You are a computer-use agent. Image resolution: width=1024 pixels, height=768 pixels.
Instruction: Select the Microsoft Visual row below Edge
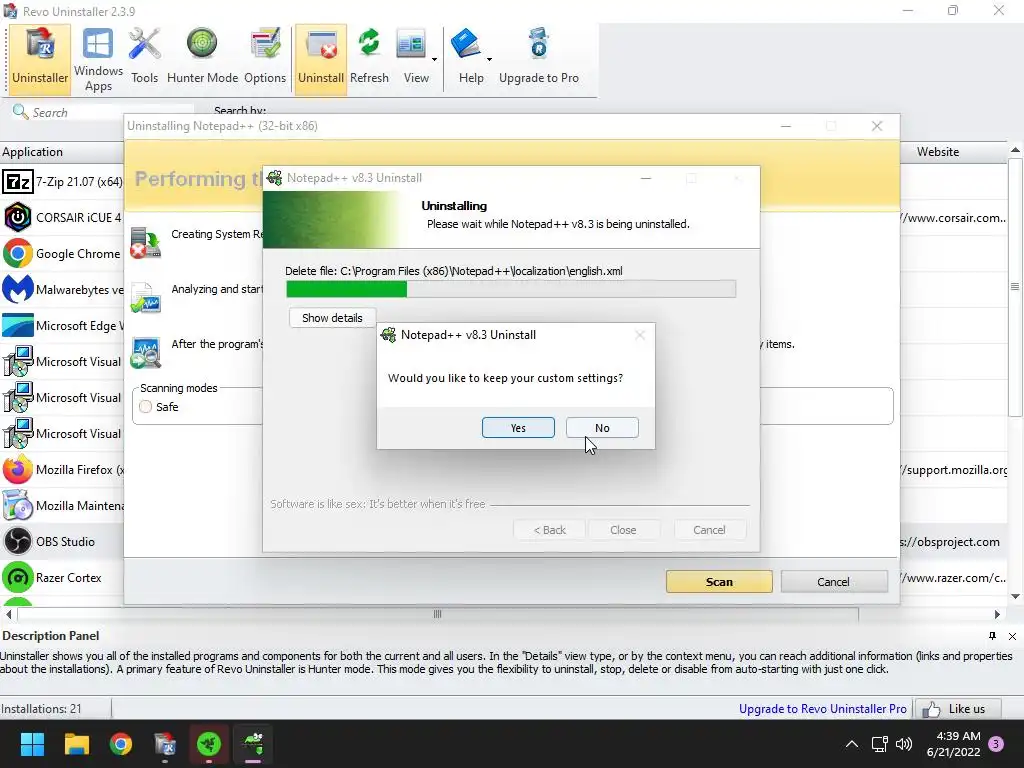[62, 361]
